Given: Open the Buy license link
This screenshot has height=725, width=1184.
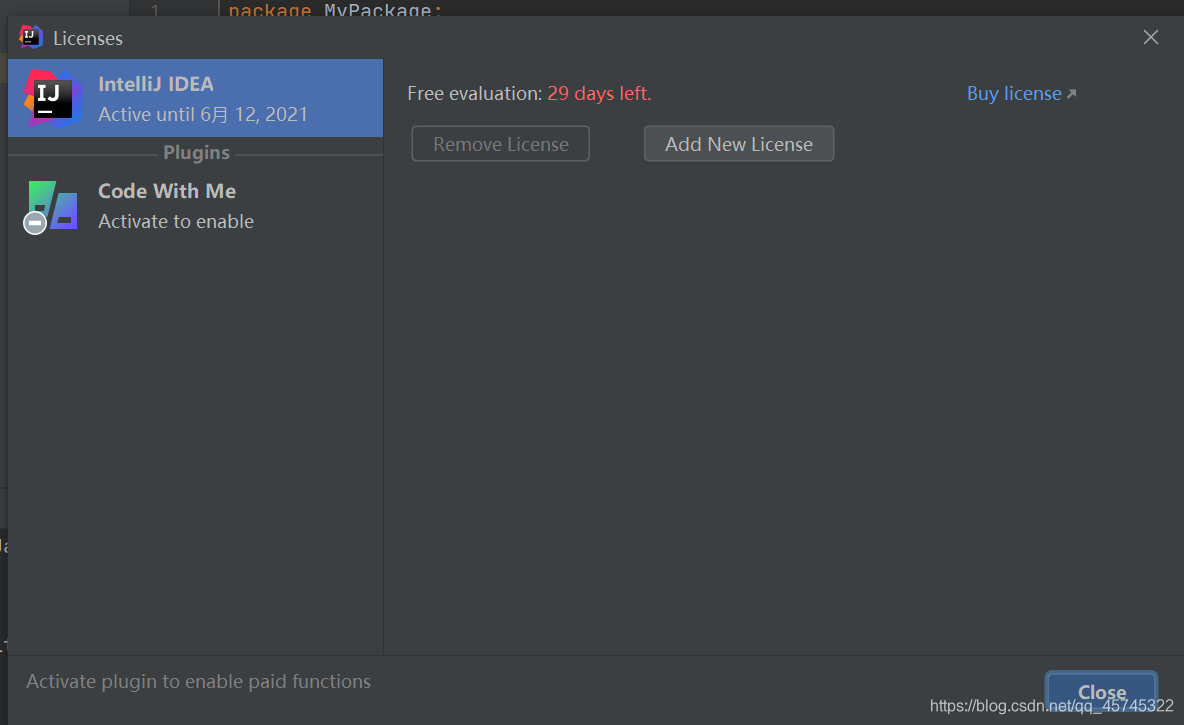Looking at the screenshot, I should [1022, 94].
